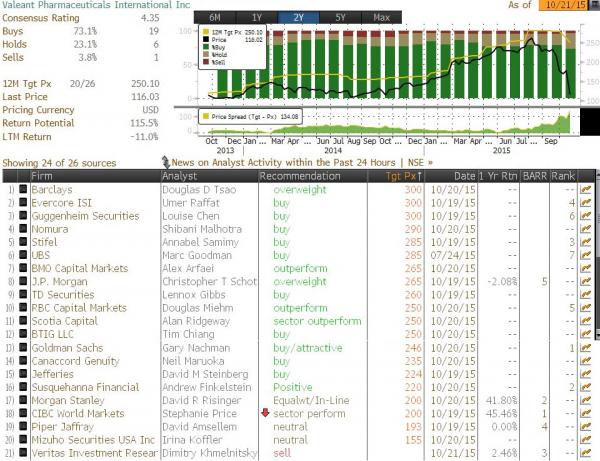Click the As of date field 10/21/15
The image size is (600, 461).
tap(563, 5)
